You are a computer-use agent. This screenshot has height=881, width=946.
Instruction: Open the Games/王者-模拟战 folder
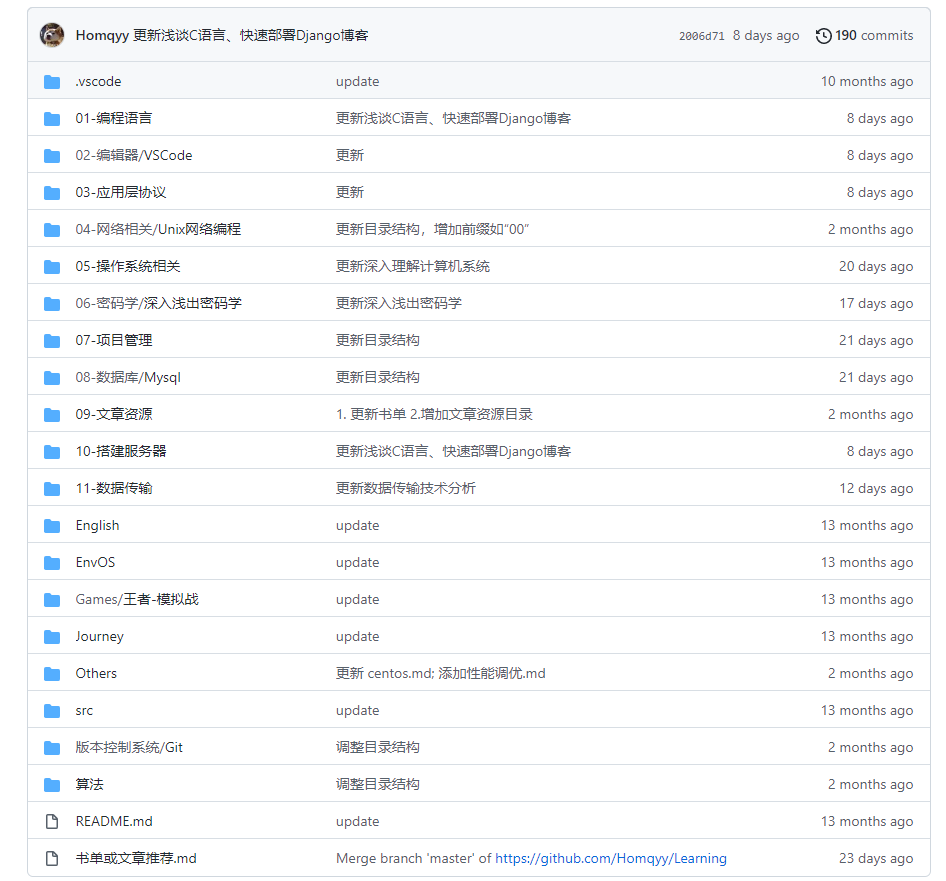pos(136,600)
